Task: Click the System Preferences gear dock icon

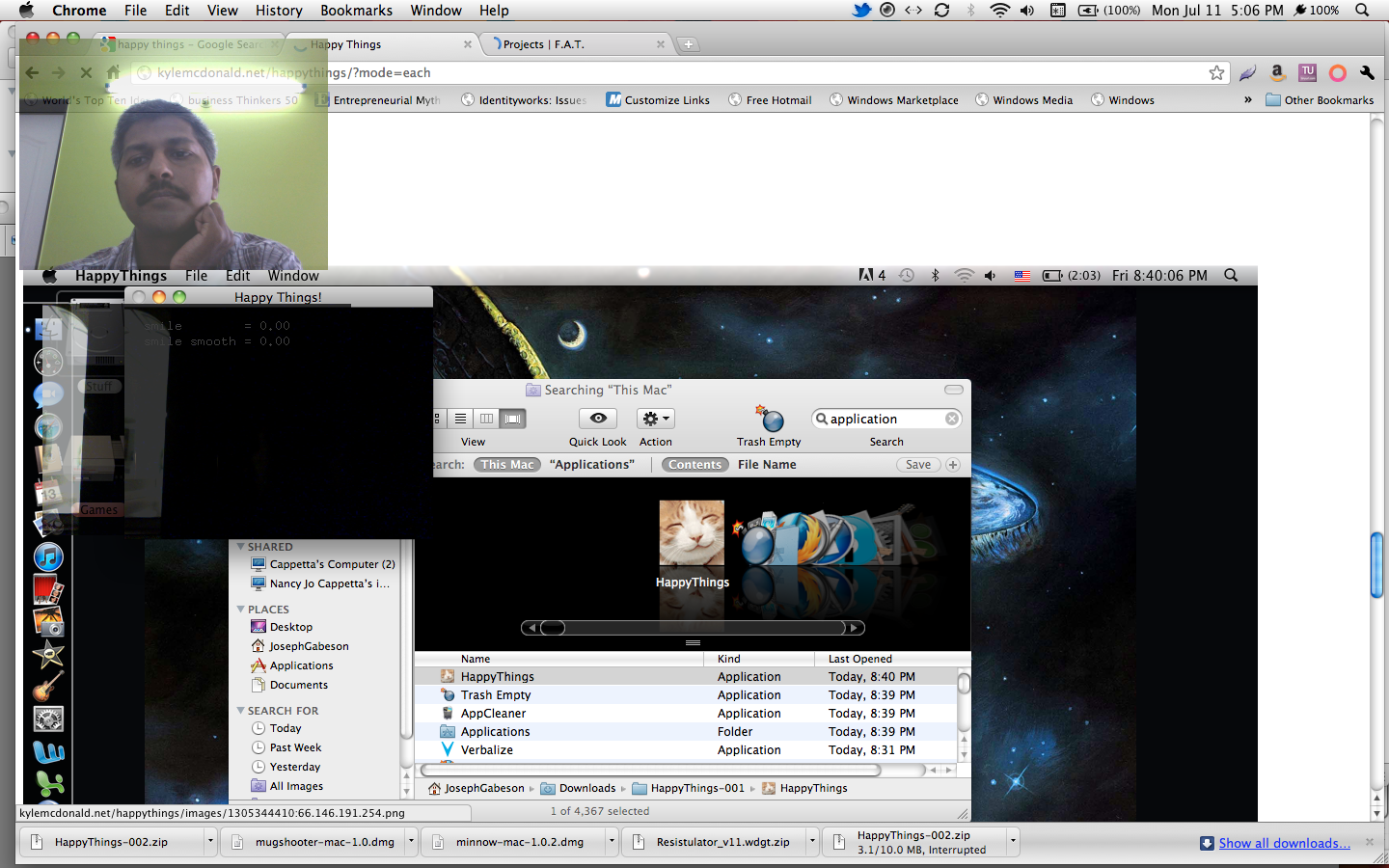Action: tap(48, 719)
